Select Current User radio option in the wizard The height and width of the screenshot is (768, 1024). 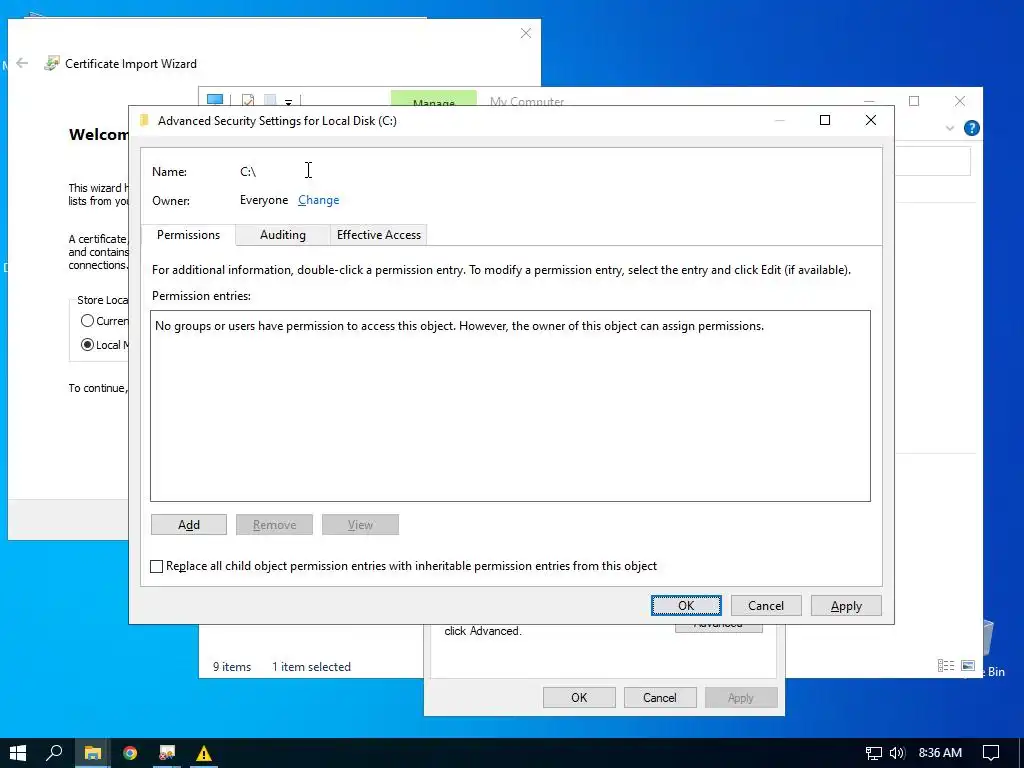[x=88, y=321]
